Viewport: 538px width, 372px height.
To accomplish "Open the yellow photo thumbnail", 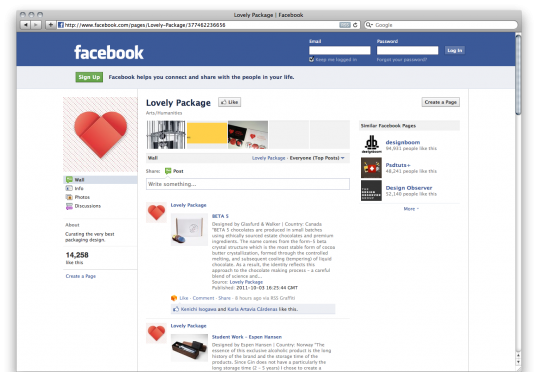I will point(207,133).
